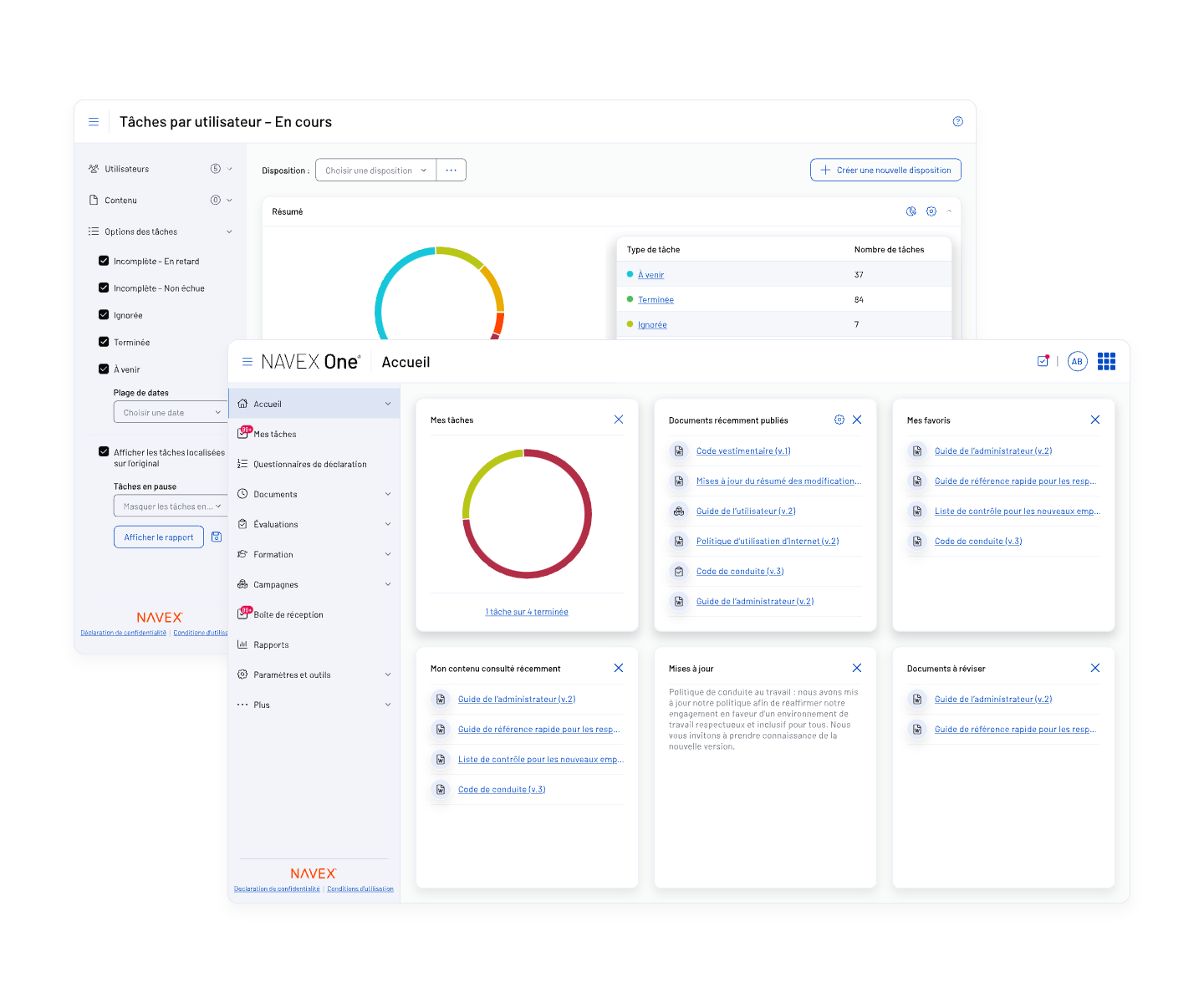Open the 1 tâche sur 4 terminée link
Viewport: 1204px width, 1003px height.
tap(527, 612)
